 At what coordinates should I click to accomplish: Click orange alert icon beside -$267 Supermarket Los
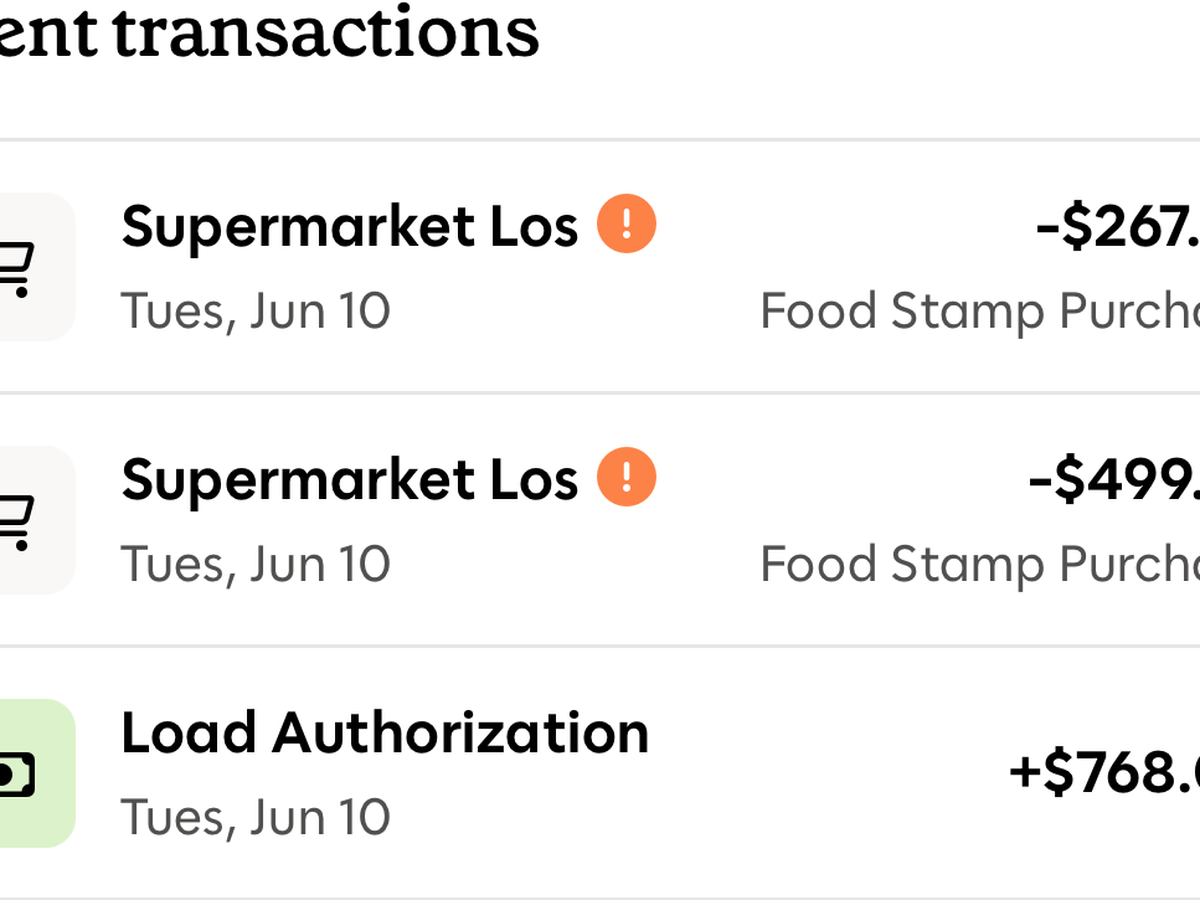click(x=627, y=224)
